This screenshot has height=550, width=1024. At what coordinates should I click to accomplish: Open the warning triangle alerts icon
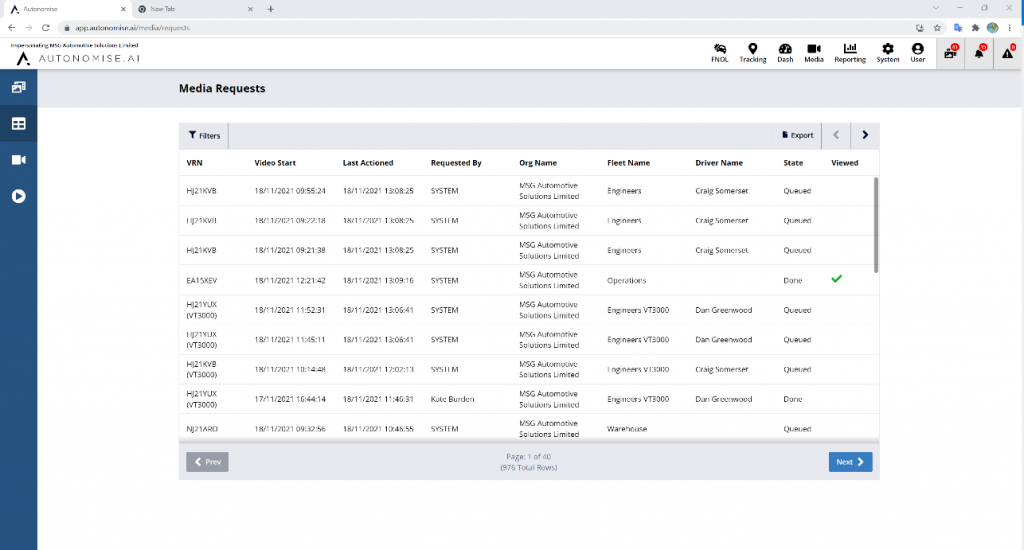coord(1008,53)
